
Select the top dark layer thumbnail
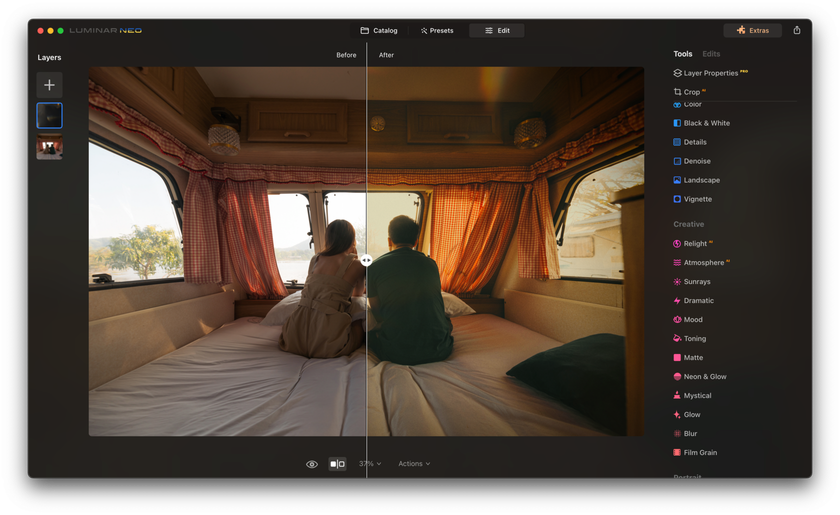(x=49, y=115)
